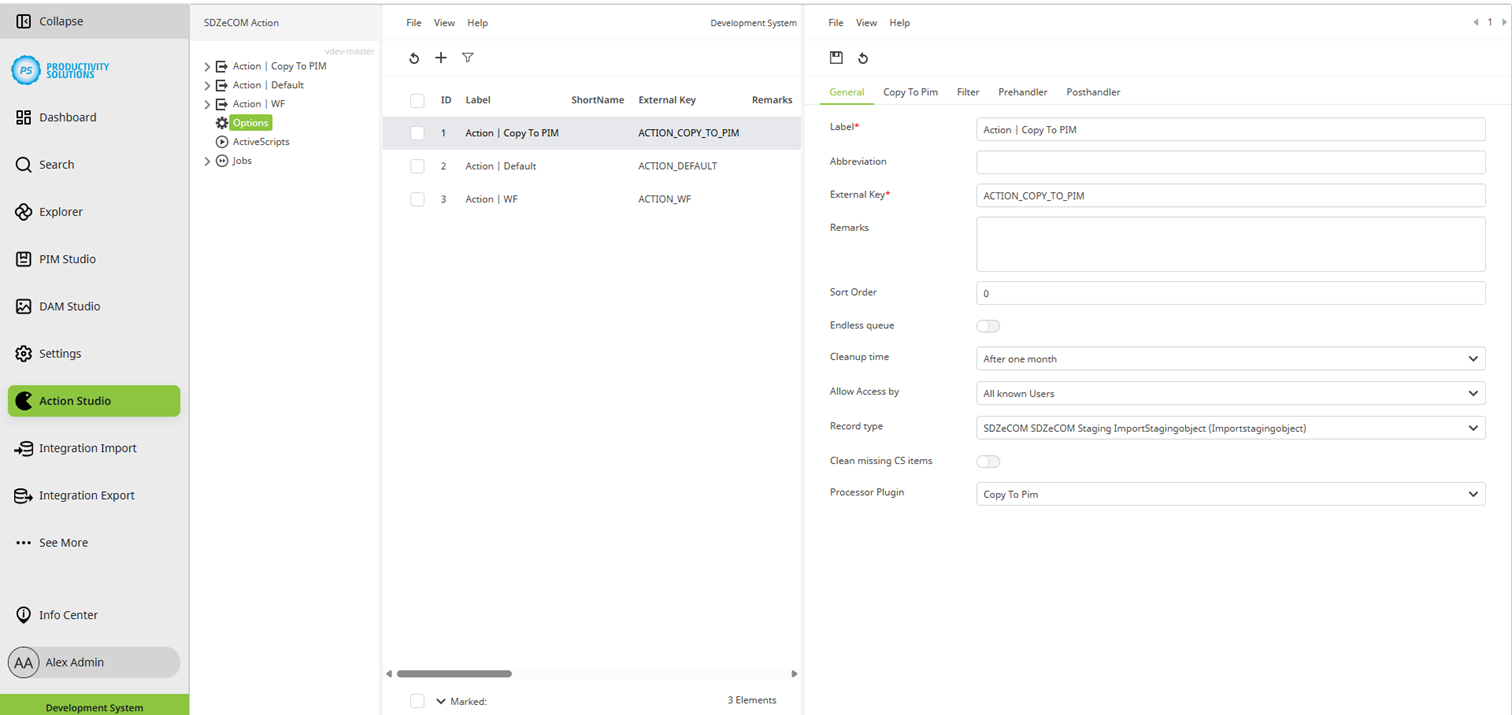Expand Action | Copy To PIM tree node
Viewport: 1512px width, 715px height.
[207, 67]
